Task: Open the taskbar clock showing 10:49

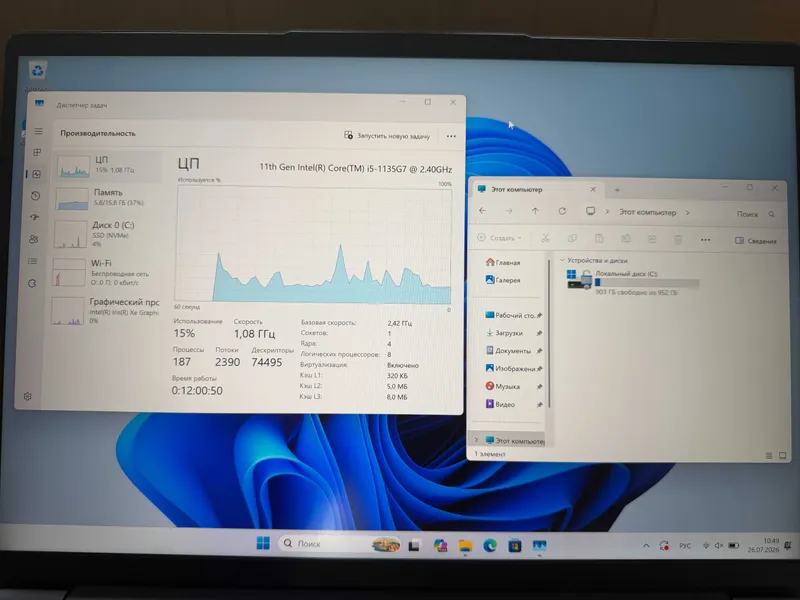Action: pos(763,545)
